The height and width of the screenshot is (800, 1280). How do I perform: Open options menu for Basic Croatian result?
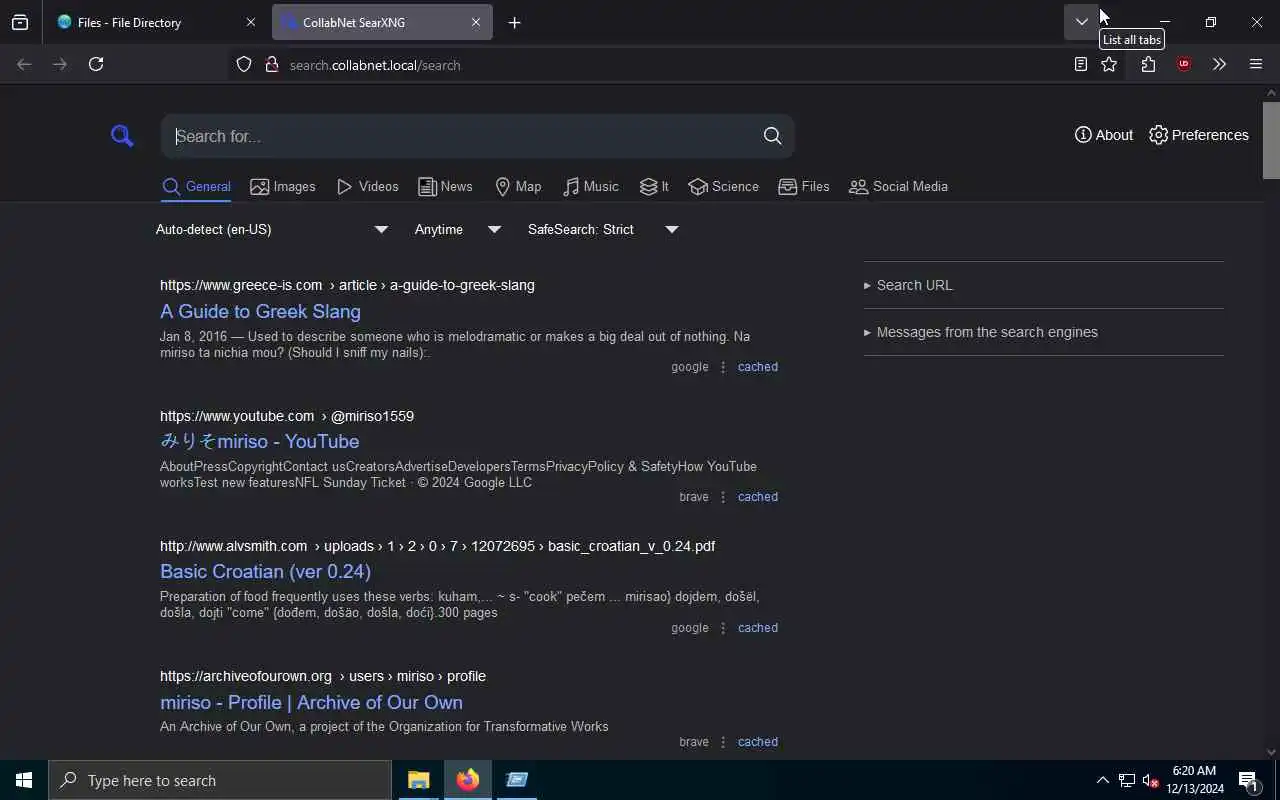tap(723, 628)
